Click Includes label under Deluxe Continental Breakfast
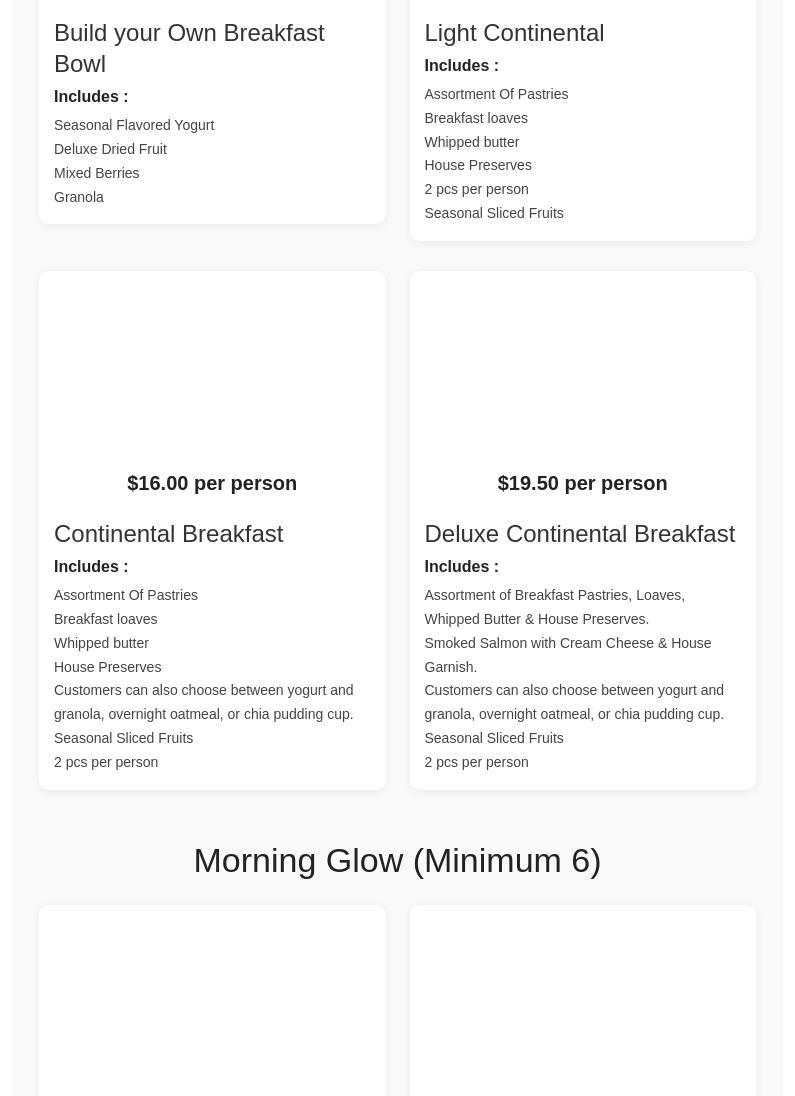Screen dimensions: 795x1096 click(x=461, y=567)
